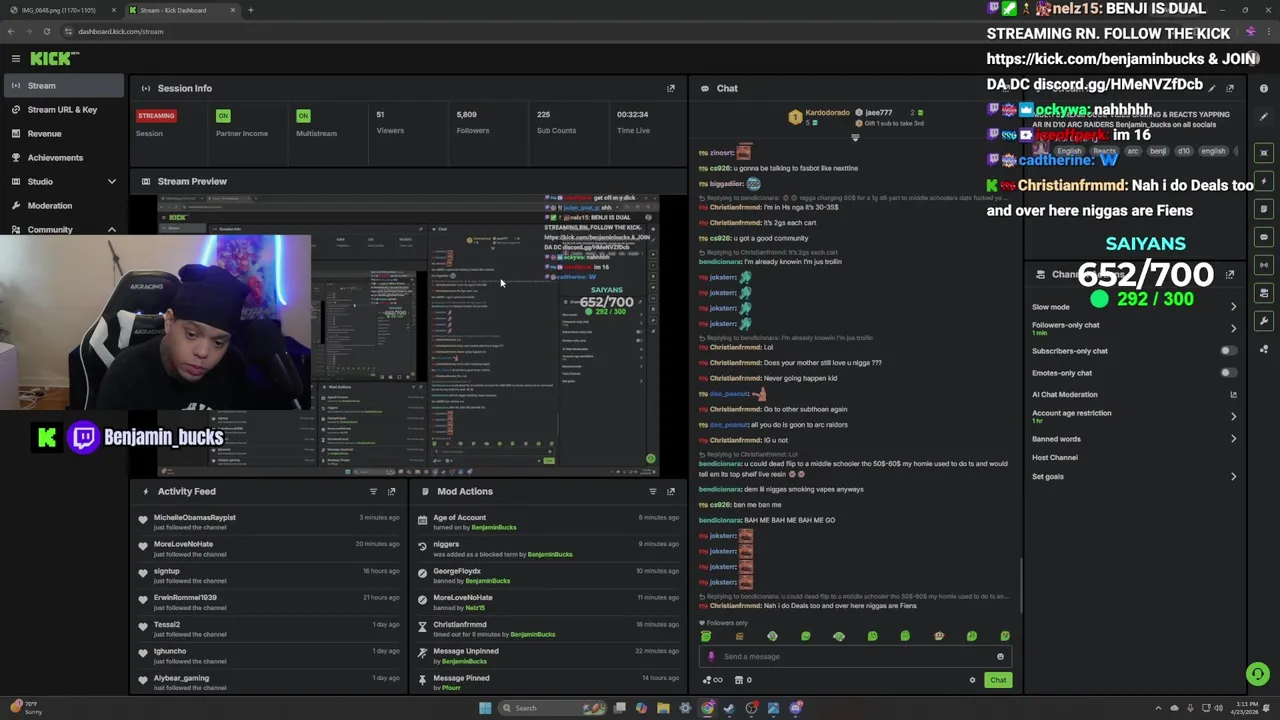Viewport: 1280px width, 720px height.
Task: Open AI Chat Moderation external link
Action: coord(1233,395)
